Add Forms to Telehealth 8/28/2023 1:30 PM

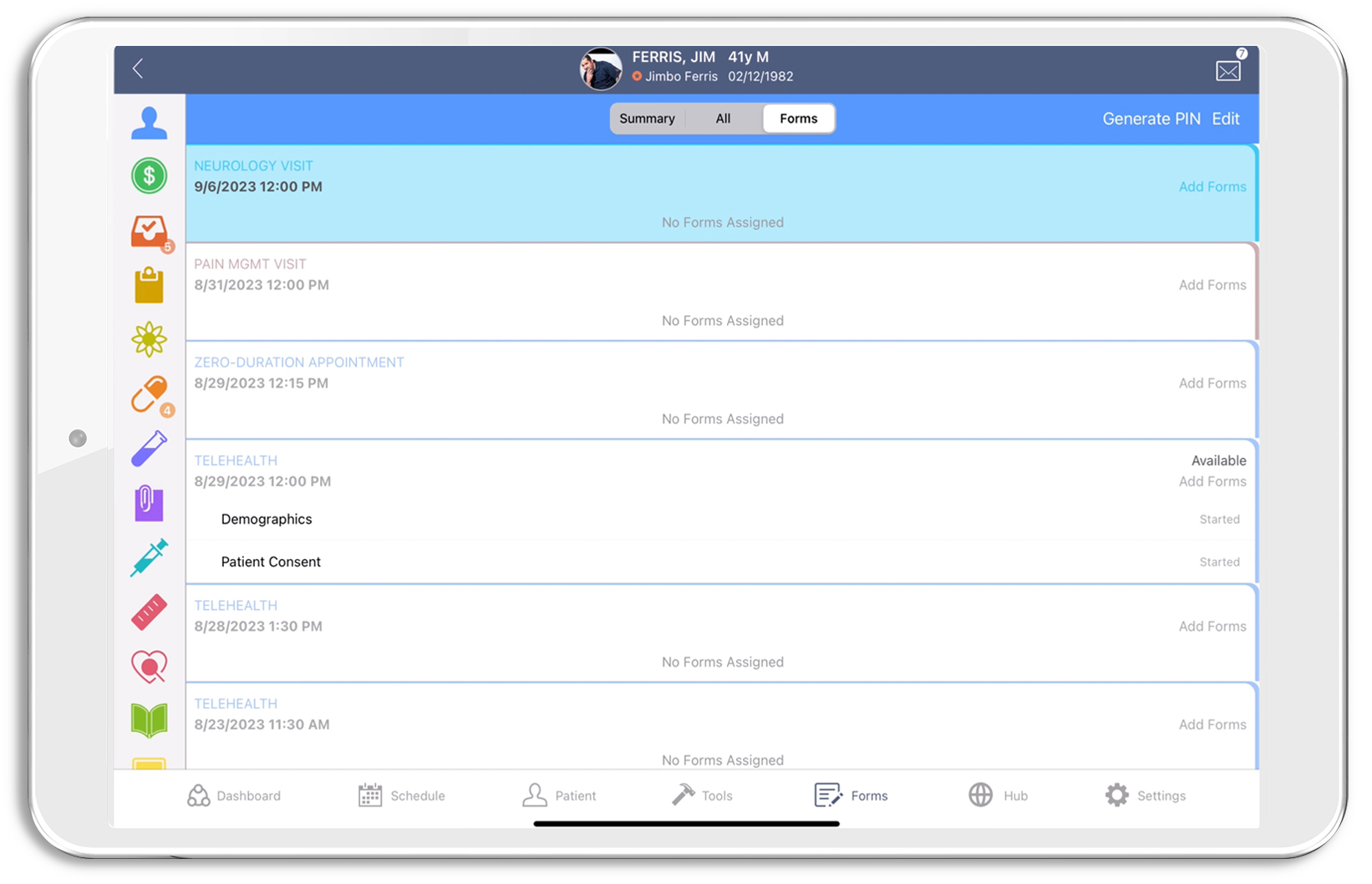(x=1212, y=627)
